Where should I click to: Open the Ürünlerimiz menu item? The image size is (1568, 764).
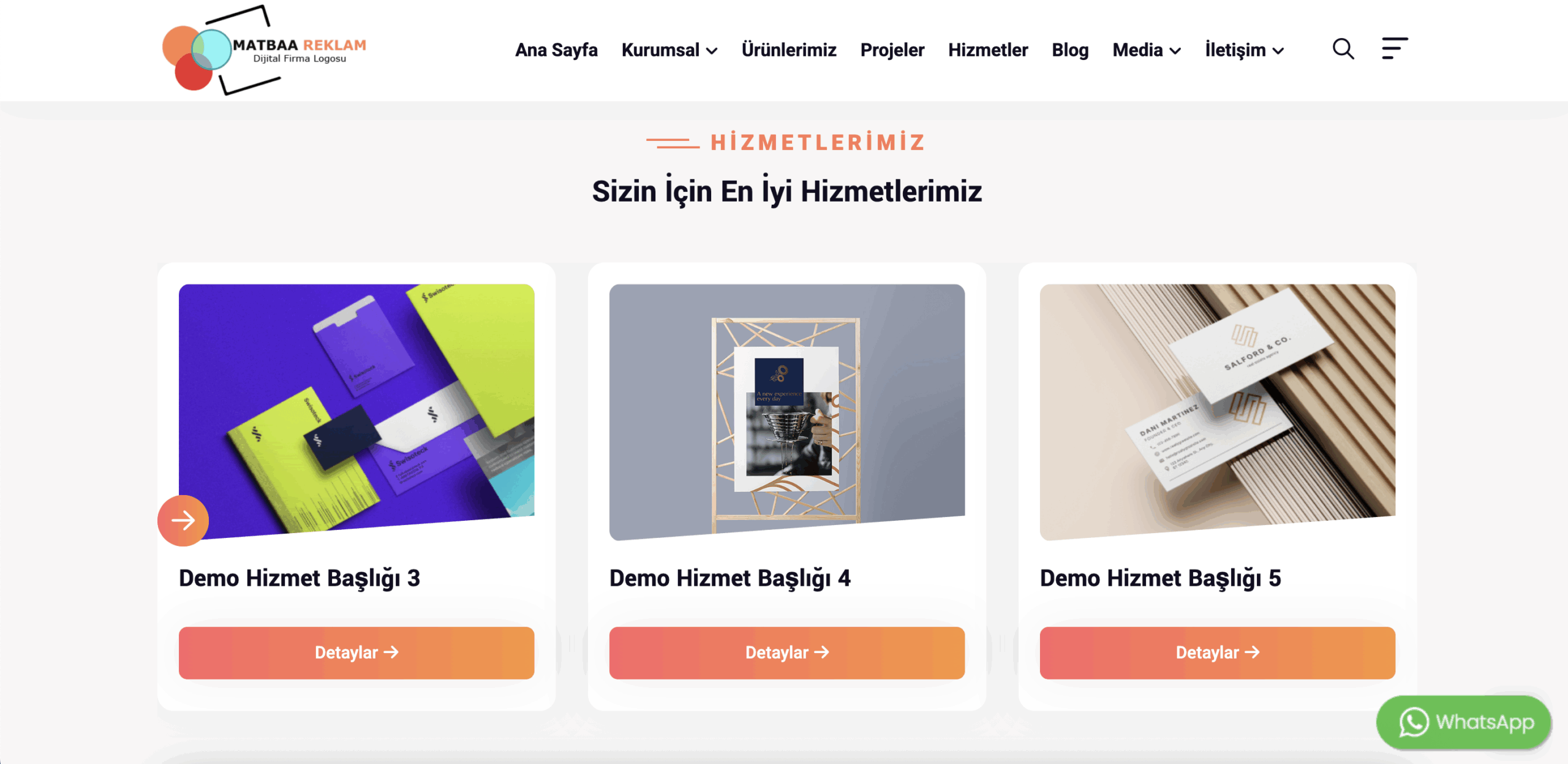point(789,50)
